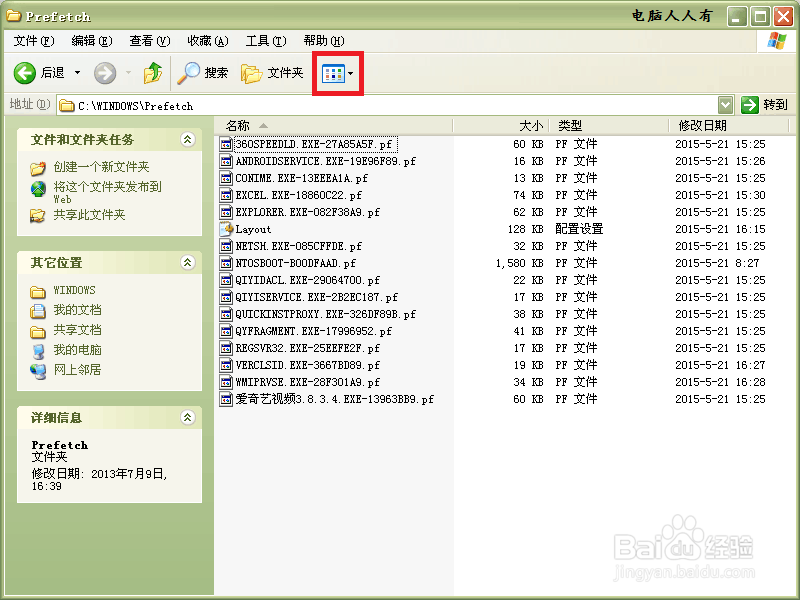Click the Windows flag logo in the menu bar
This screenshot has width=800, height=600.
pyautogui.click(x=776, y=40)
